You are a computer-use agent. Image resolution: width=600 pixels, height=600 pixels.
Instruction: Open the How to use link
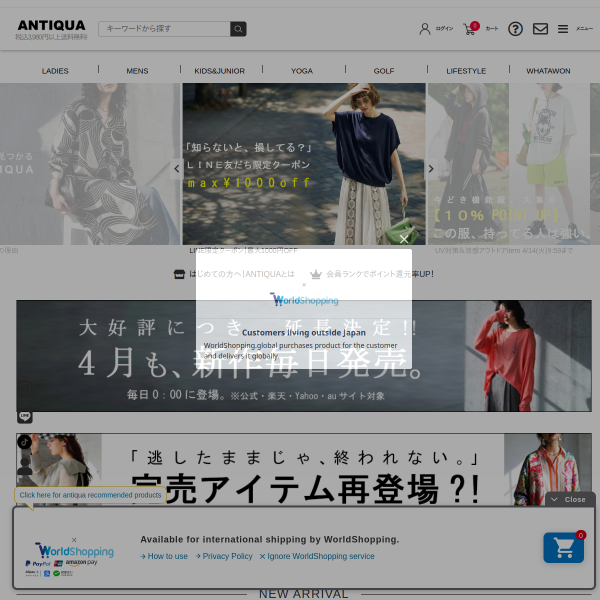(164, 556)
